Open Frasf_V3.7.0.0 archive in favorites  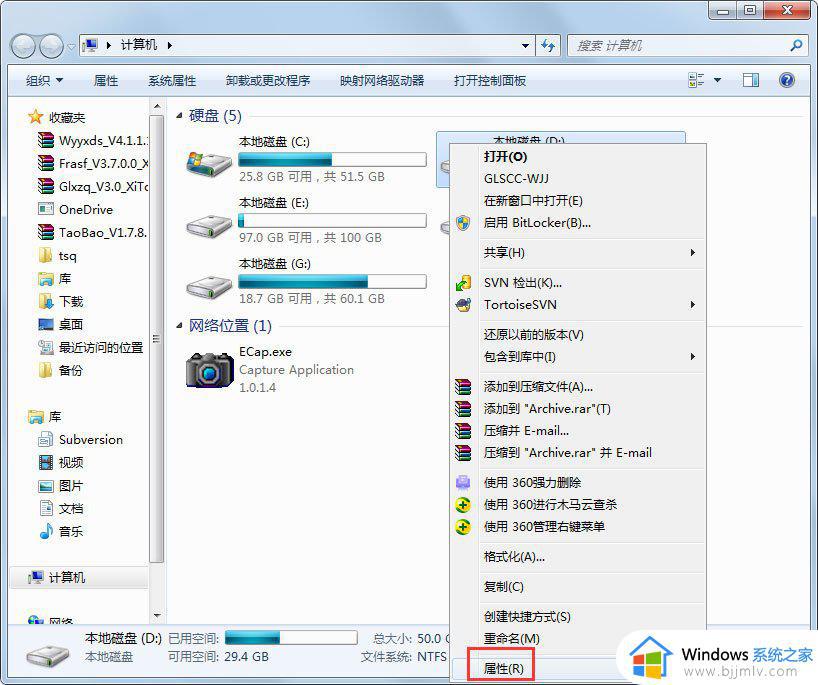pos(93,164)
